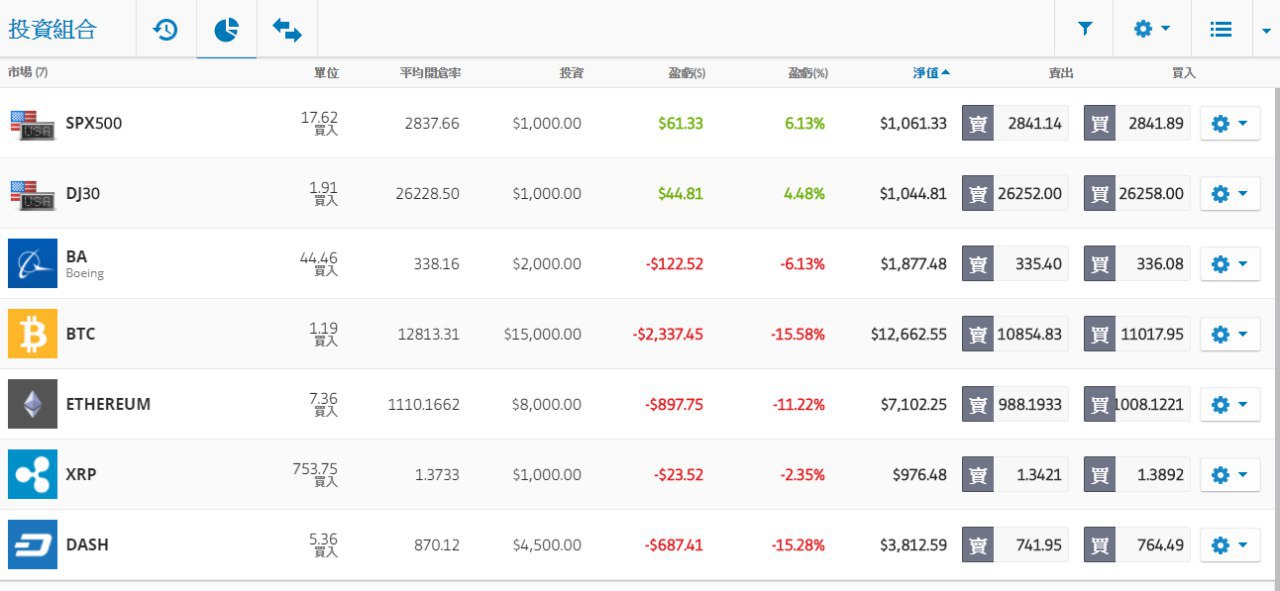
Task: Click the buy button for DJ30 at 26258.00
Action: point(1137,194)
